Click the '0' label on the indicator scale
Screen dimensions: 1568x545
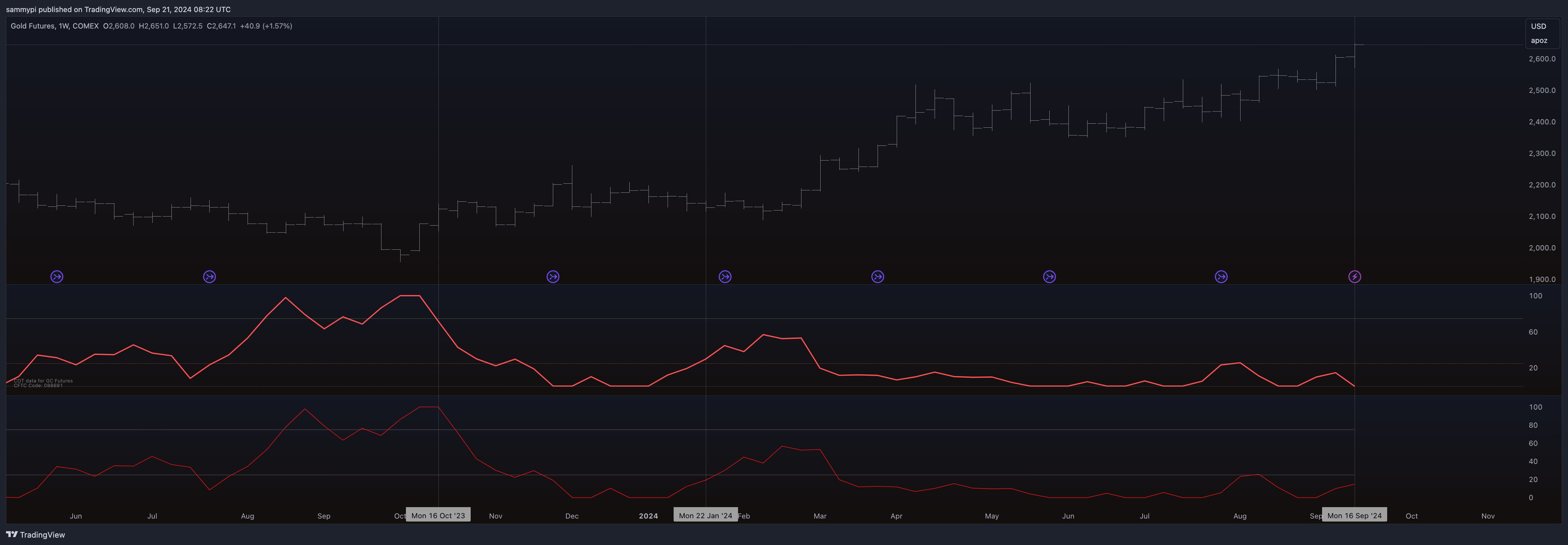[1531, 498]
